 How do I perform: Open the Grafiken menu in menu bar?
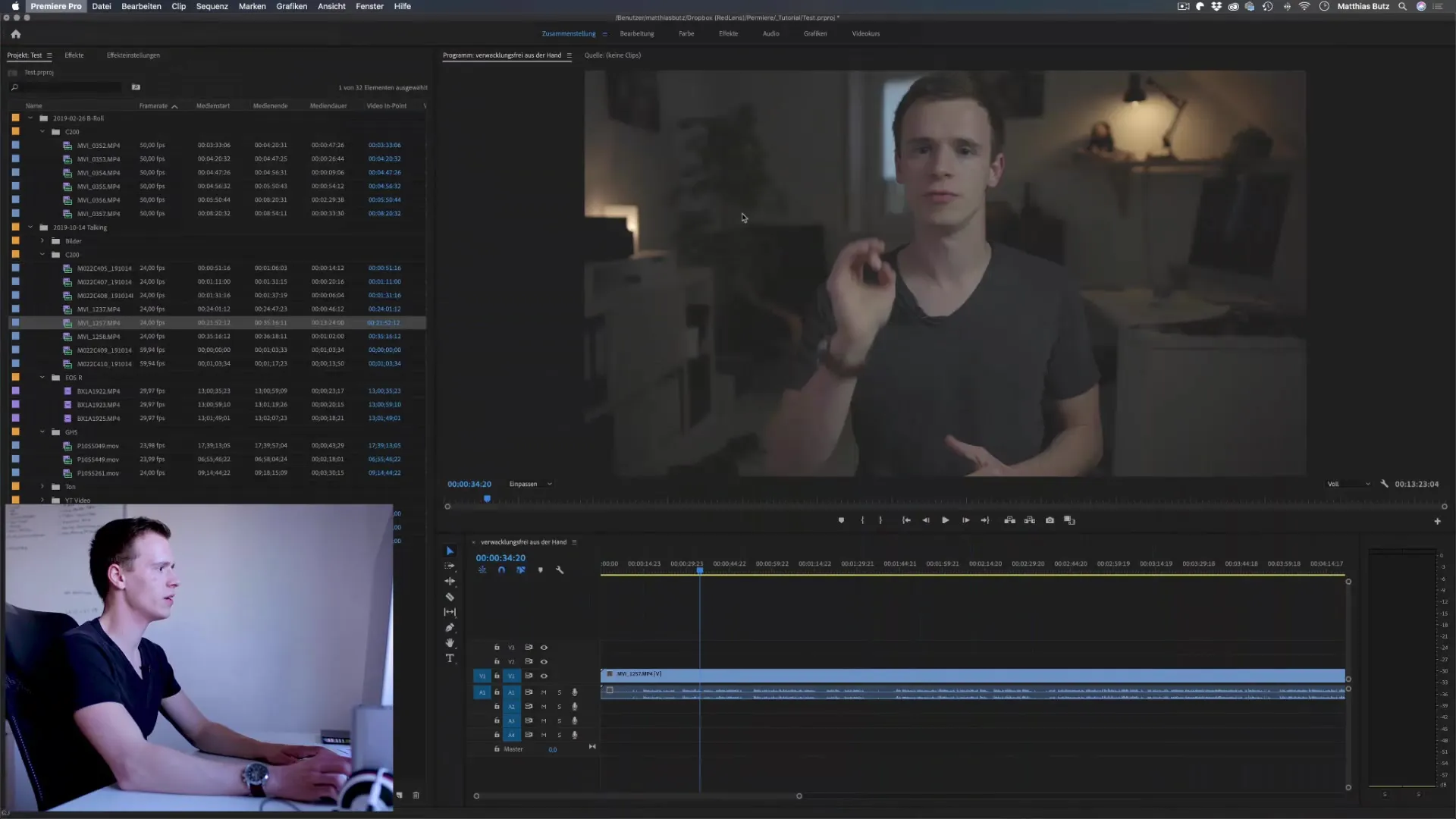(292, 6)
